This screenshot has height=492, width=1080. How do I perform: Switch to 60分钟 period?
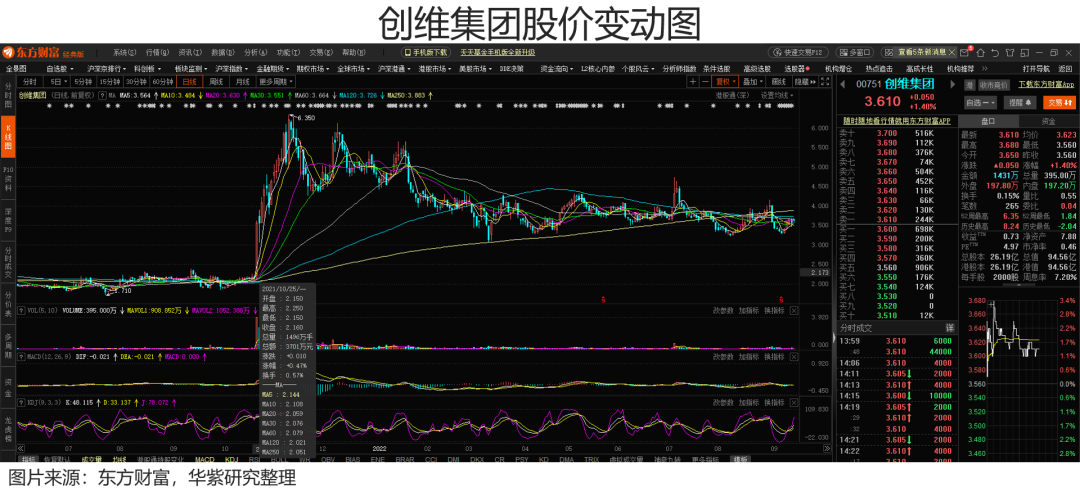click(x=163, y=82)
